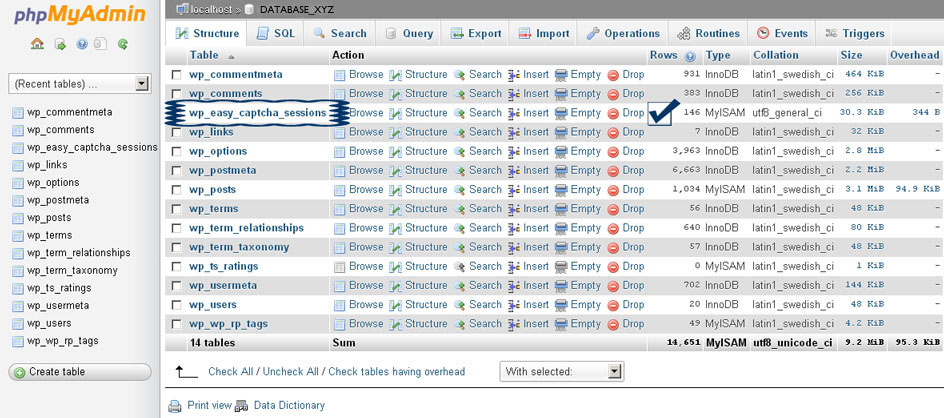
Task: Click Browse icon for wp_wp_rp_tags row
Action: pyautogui.click(x=340, y=325)
